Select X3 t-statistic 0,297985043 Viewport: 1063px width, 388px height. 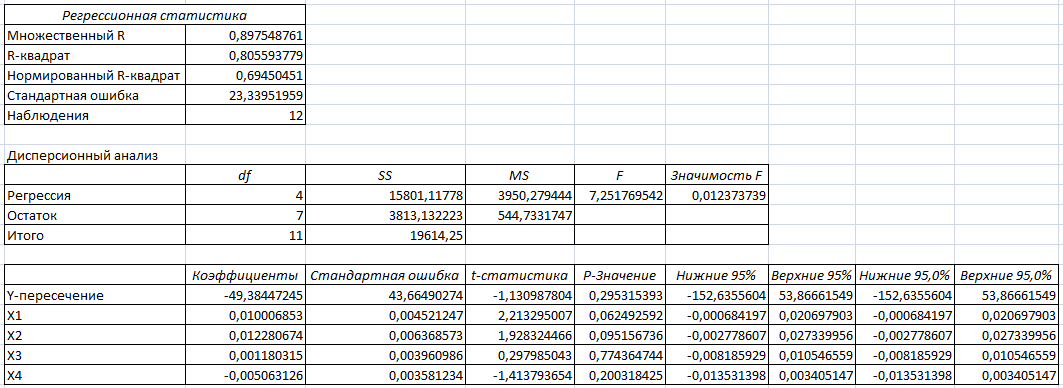click(x=519, y=355)
